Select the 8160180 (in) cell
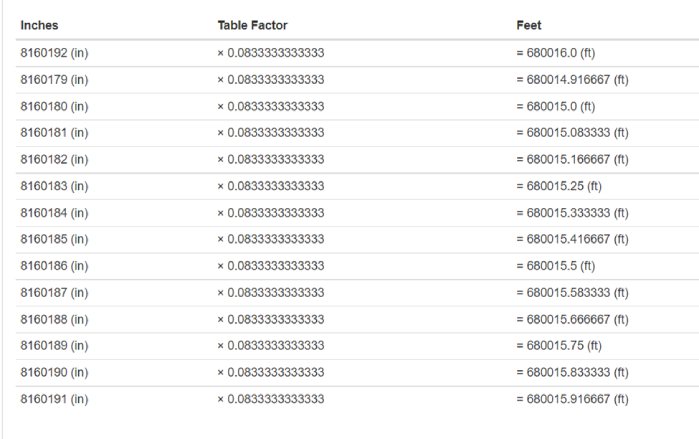 click(x=54, y=107)
